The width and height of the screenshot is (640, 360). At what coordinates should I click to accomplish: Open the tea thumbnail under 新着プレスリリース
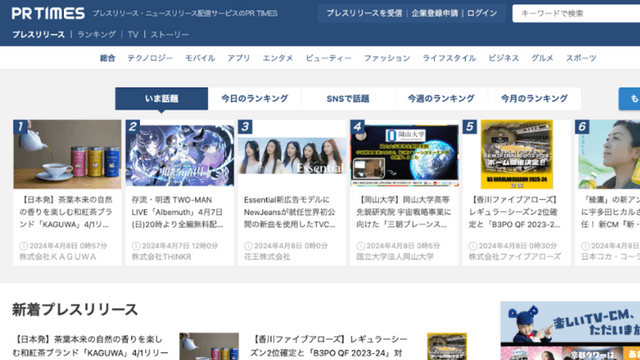[209, 346]
